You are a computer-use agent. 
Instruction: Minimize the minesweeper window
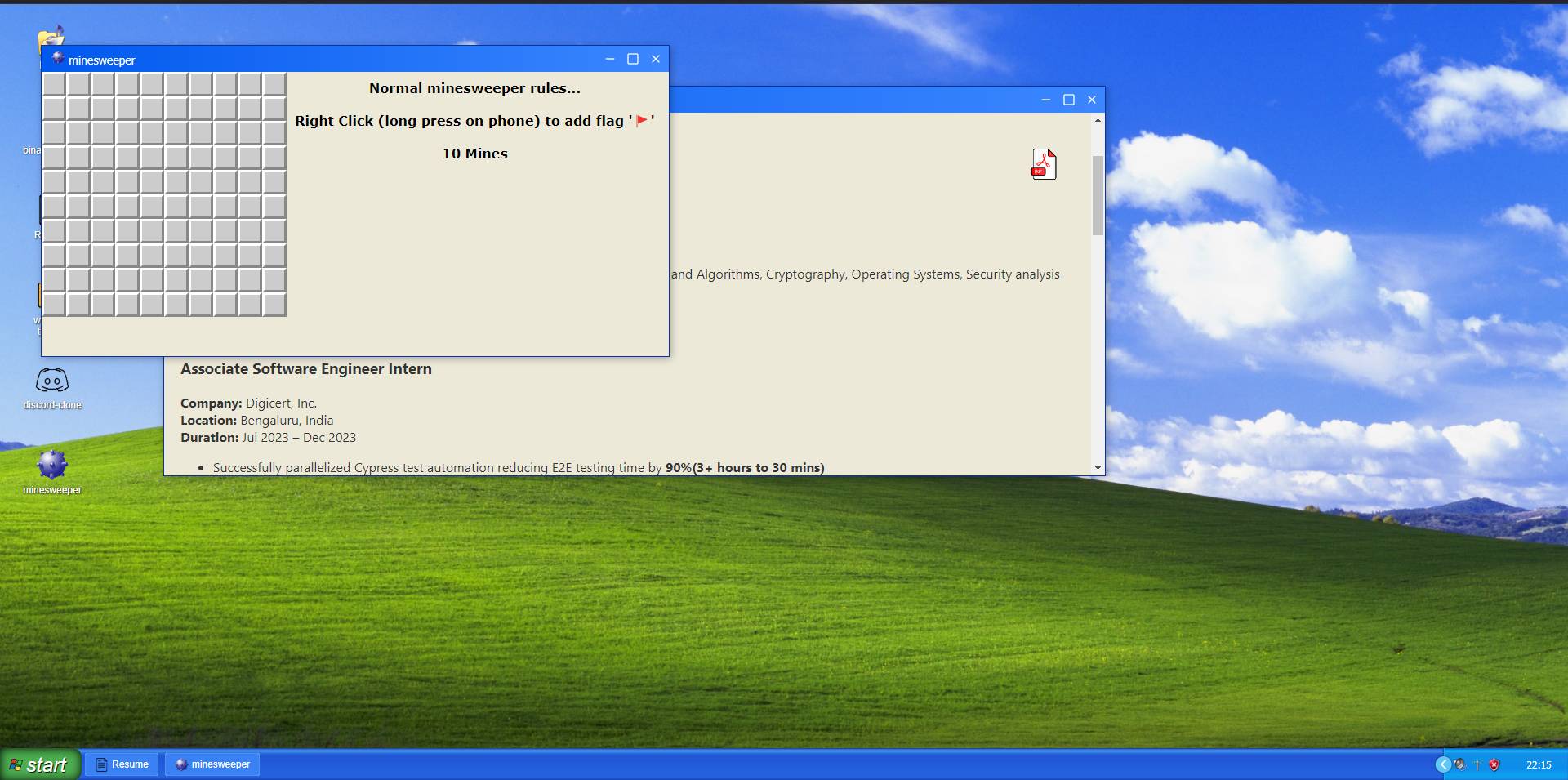point(610,59)
